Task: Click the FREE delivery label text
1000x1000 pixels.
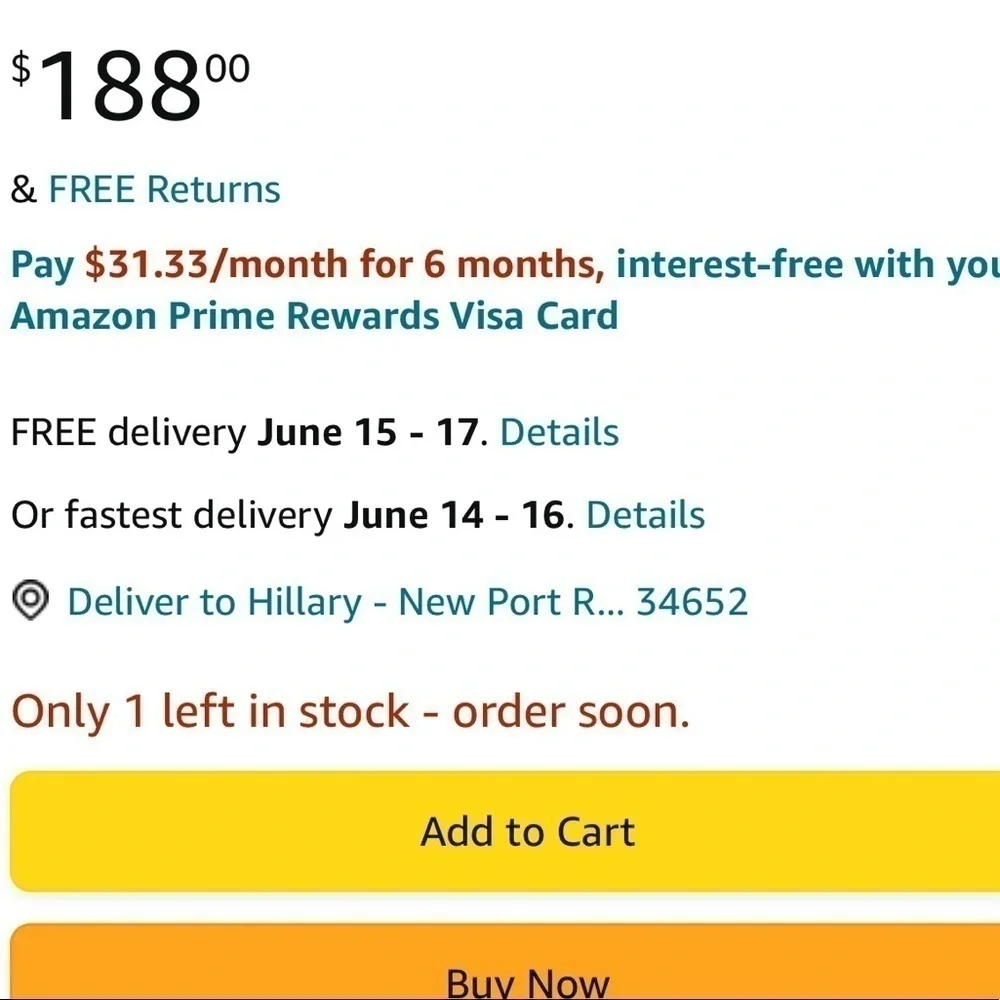Action: pos(129,432)
